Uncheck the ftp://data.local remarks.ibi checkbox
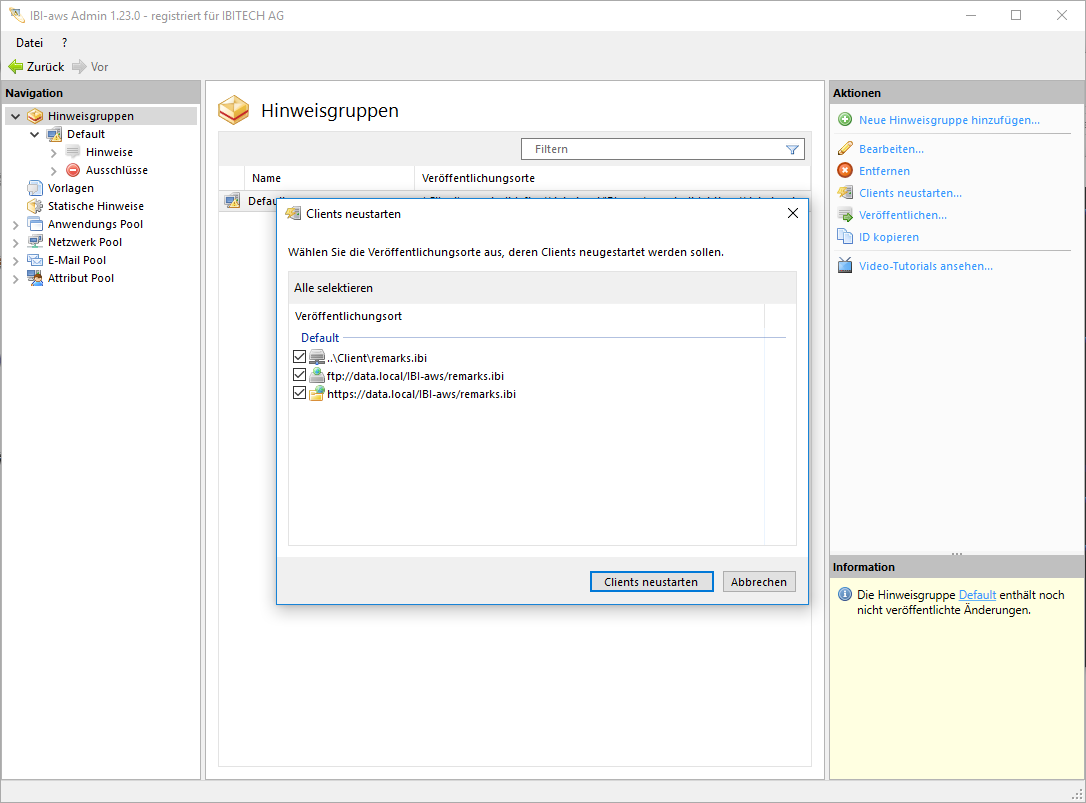Screen dimensions: 1086x803 (x=299, y=375)
